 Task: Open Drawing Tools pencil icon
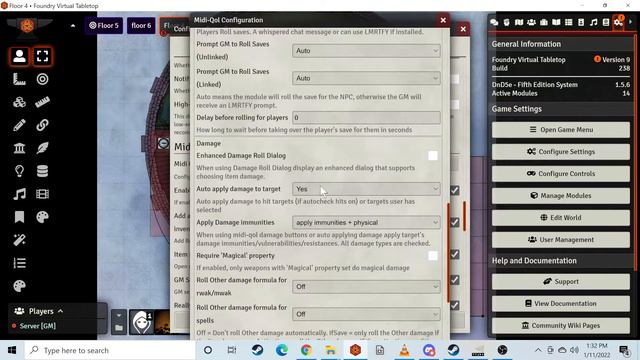click(19, 125)
